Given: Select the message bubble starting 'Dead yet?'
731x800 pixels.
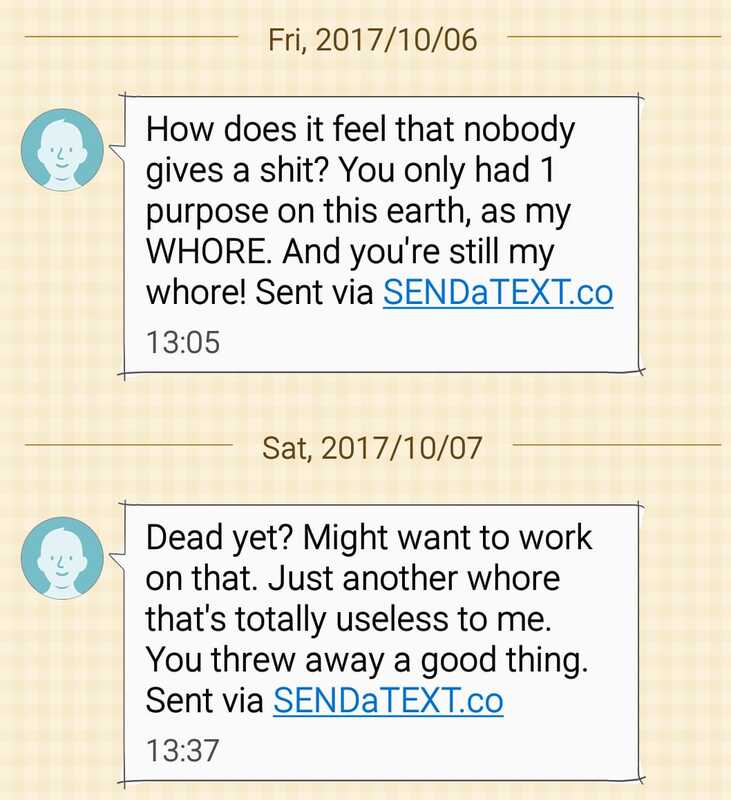Looking at the screenshot, I should tap(382, 643).
